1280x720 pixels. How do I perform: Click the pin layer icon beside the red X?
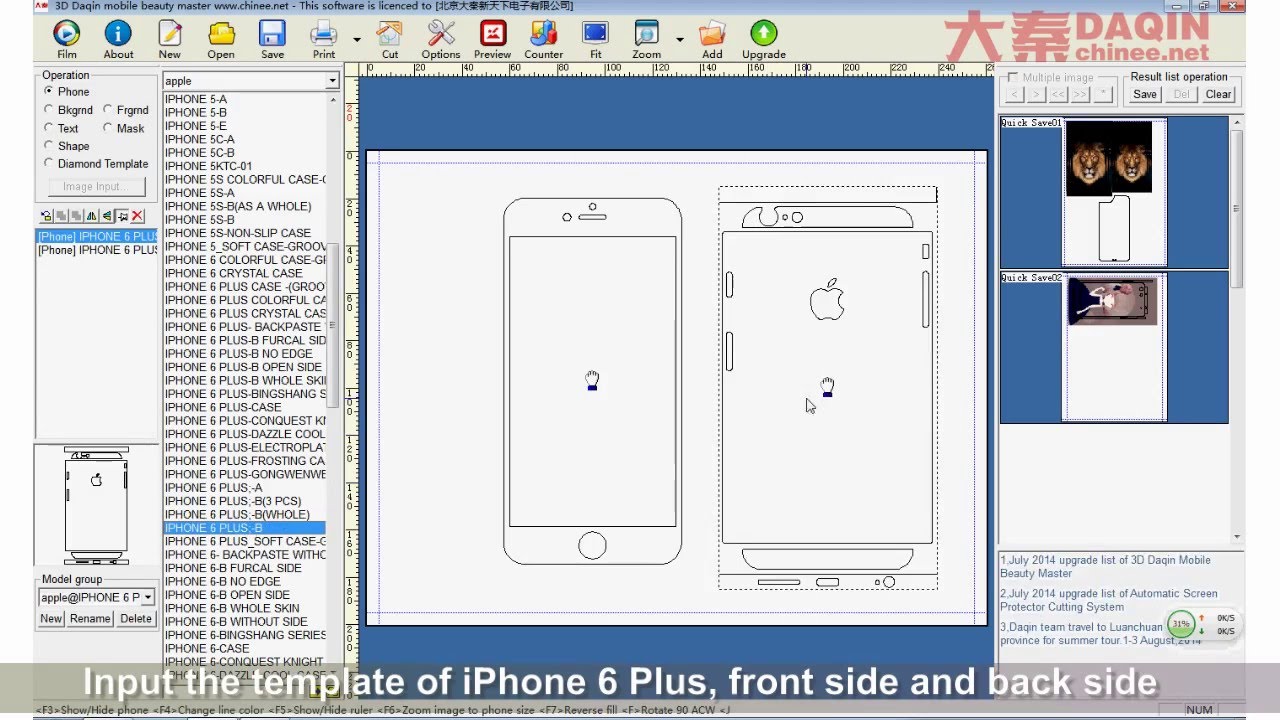(122, 216)
